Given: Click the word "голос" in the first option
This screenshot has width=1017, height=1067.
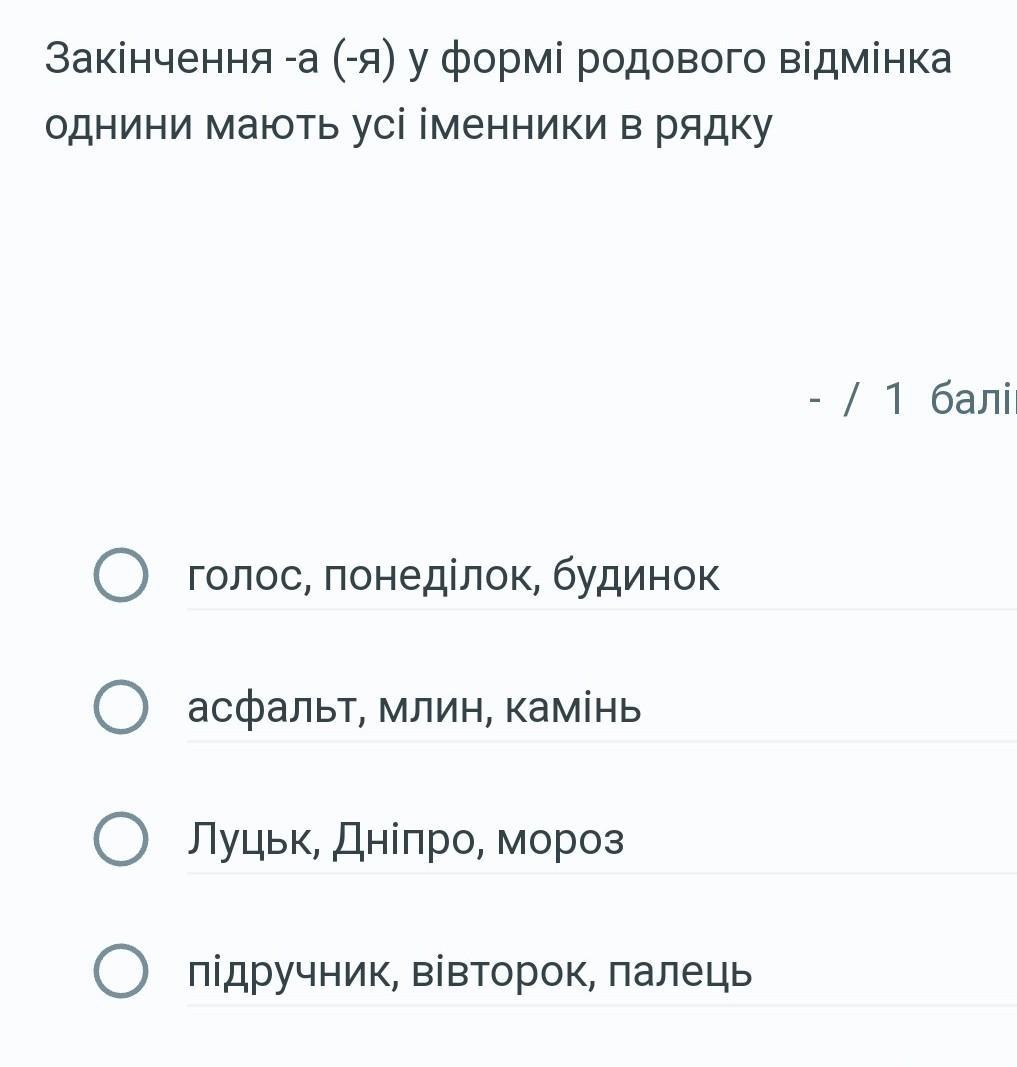Looking at the screenshot, I should click(x=247, y=576).
